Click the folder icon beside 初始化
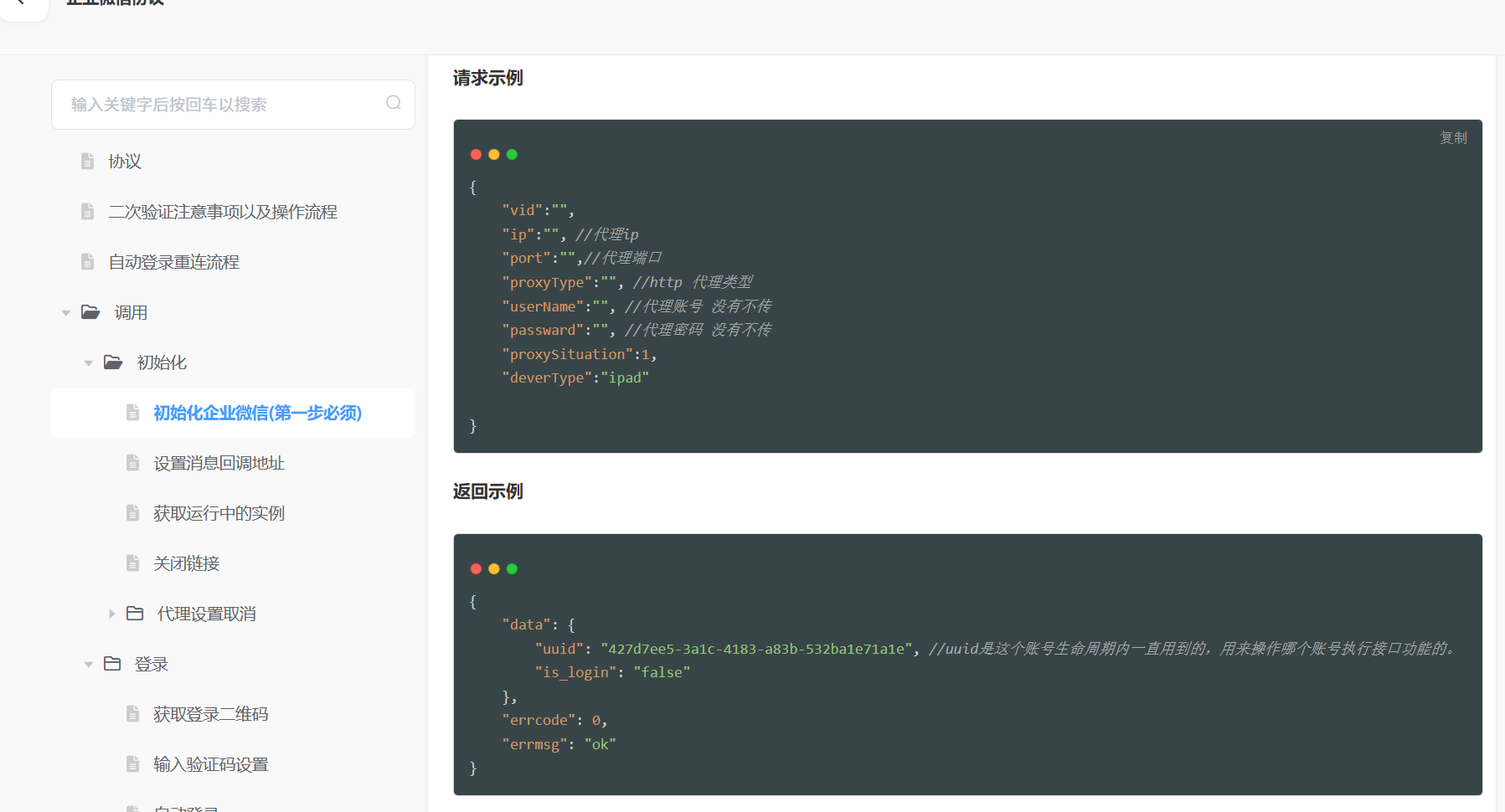This screenshot has height=812, width=1505. (x=113, y=362)
